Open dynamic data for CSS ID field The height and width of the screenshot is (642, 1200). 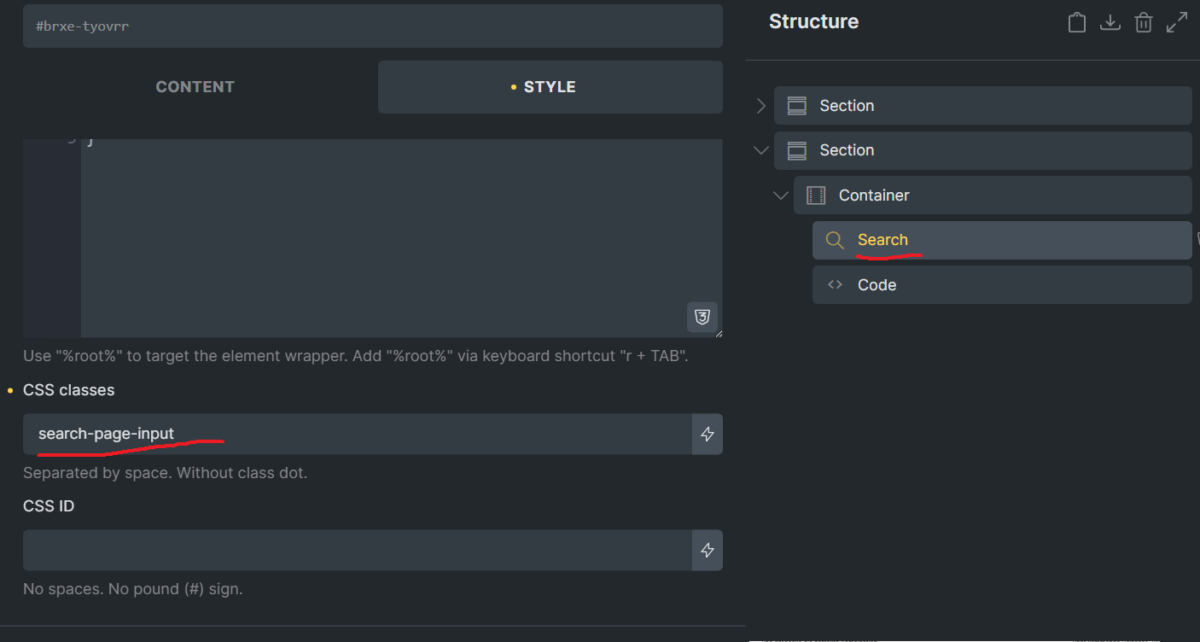(x=707, y=550)
